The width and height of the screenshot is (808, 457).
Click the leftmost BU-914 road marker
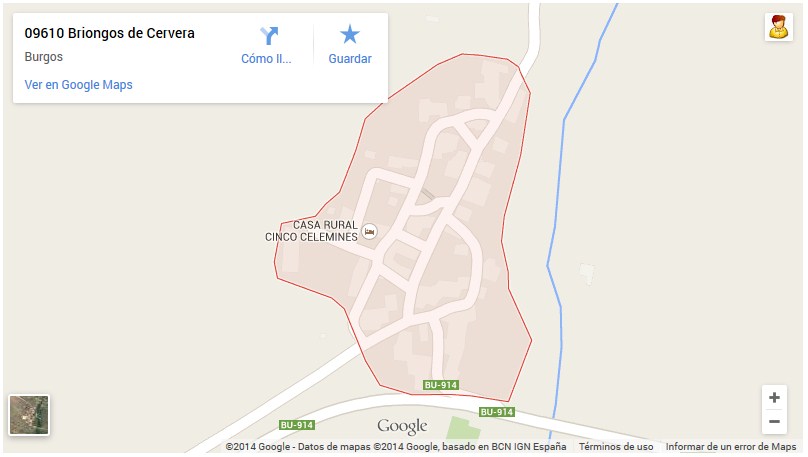coord(297,425)
